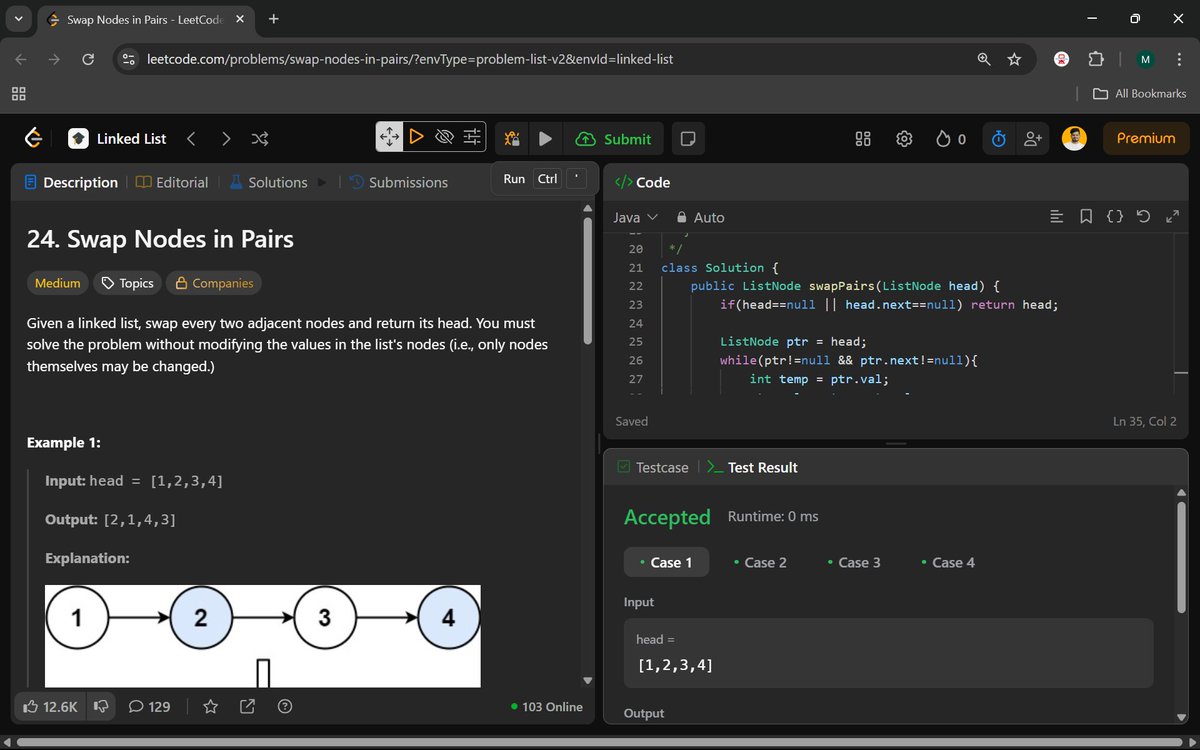Open the LeetCode home logo
The width and height of the screenshot is (1200, 750).
(33, 139)
